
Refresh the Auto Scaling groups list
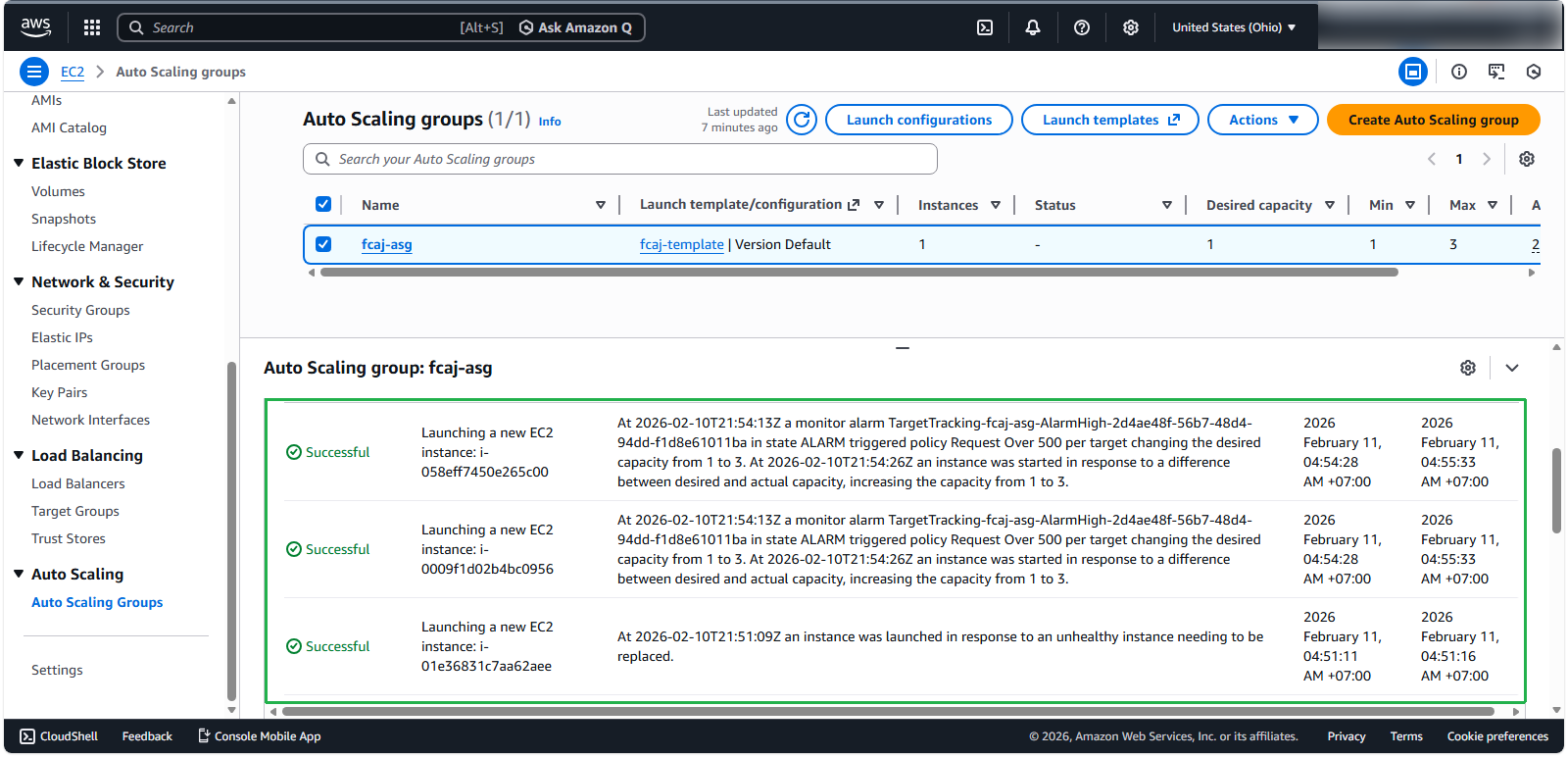click(x=802, y=120)
